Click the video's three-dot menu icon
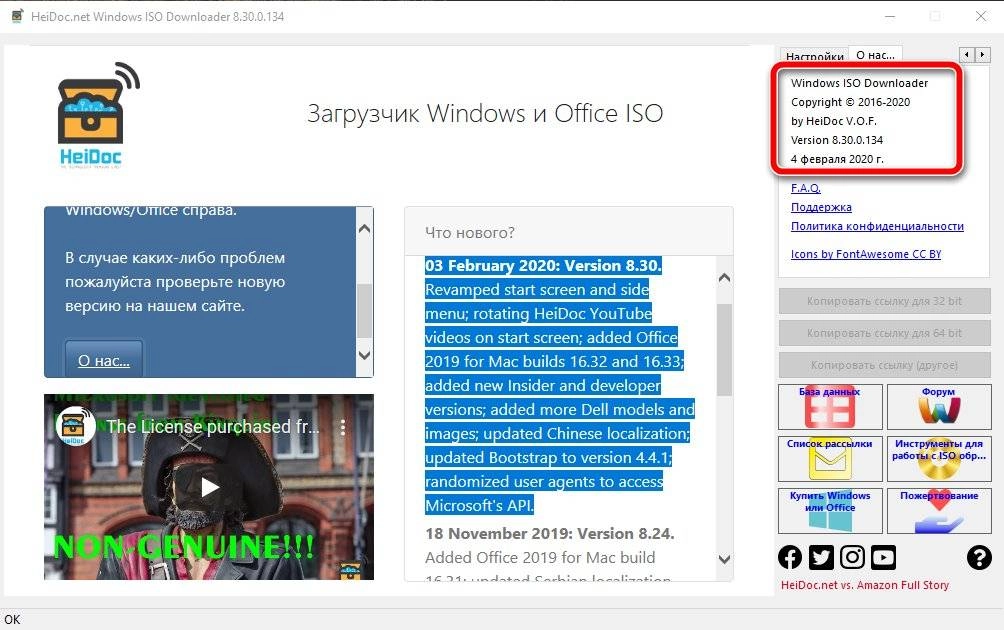Image resolution: width=1004 pixels, height=630 pixels. (343, 426)
